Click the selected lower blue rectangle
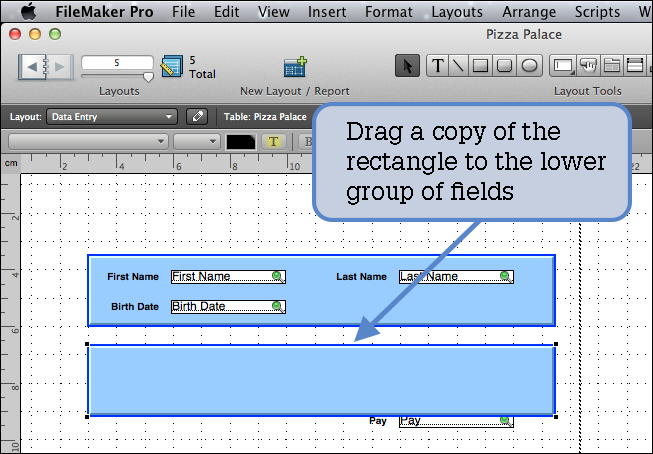Screen dimensions: 653x454 pos(322,380)
